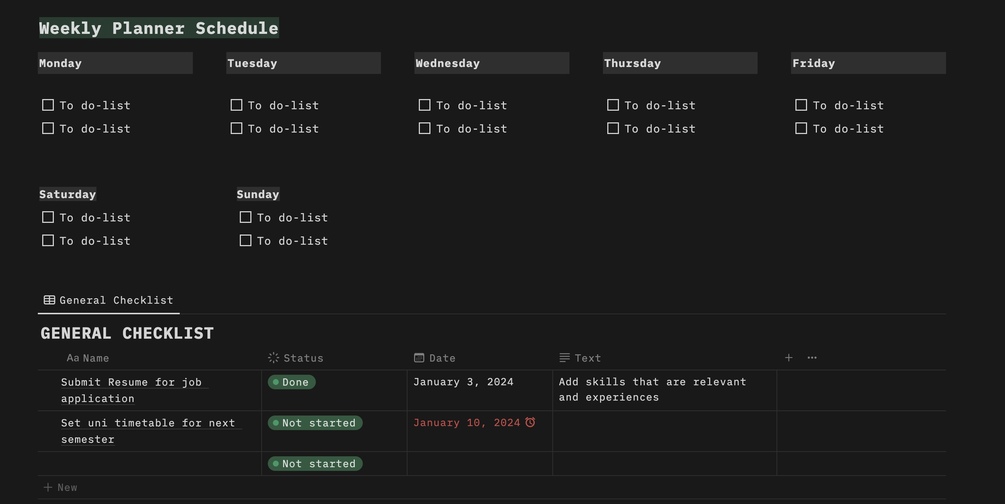1005x504 pixels.
Task: Click the Date column calendar icon
Action: 419,358
